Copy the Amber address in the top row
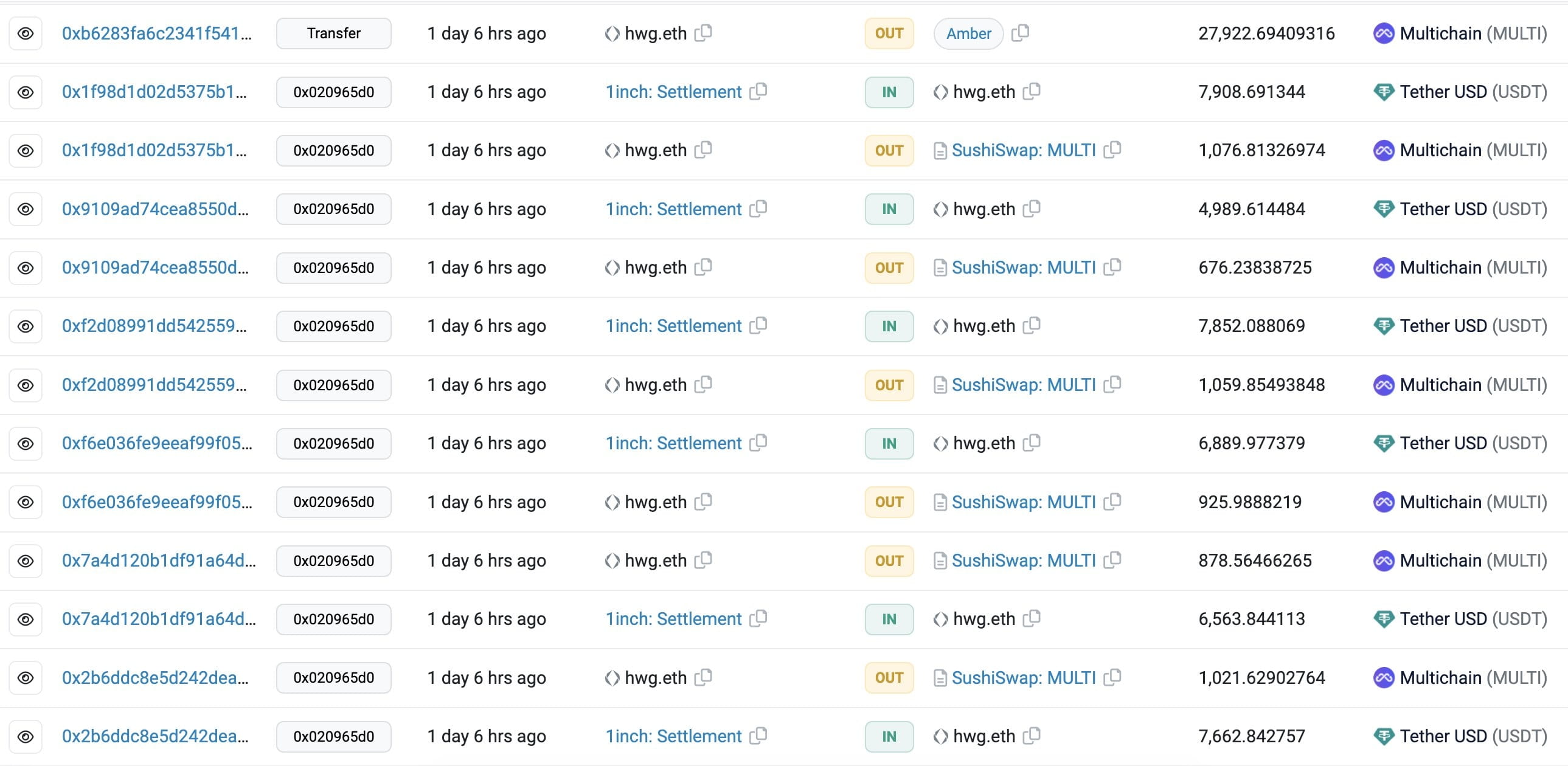Image resolution: width=1568 pixels, height=766 pixels. point(1020,33)
